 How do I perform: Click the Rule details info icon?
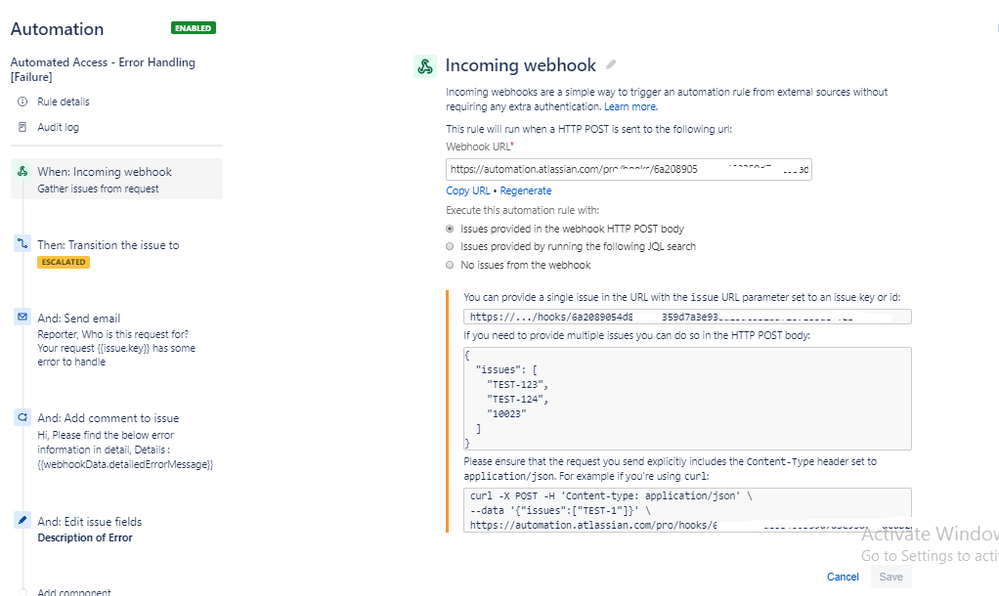[22, 101]
